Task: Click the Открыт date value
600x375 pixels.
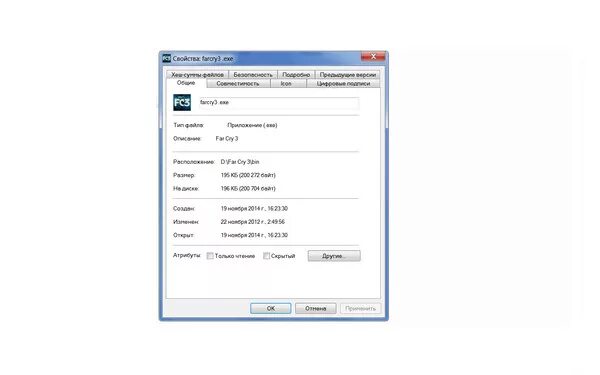Action: (x=254, y=235)
